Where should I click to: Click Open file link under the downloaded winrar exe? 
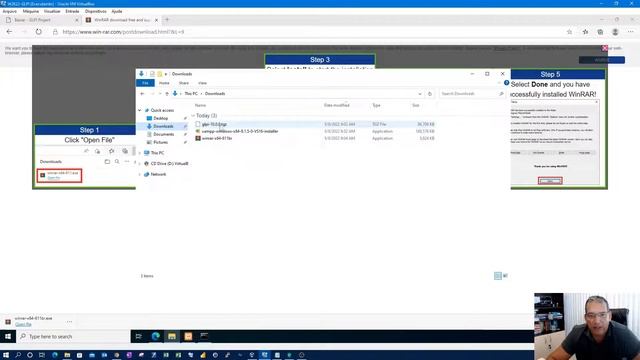pyautogui.click(x=23, y=324)
